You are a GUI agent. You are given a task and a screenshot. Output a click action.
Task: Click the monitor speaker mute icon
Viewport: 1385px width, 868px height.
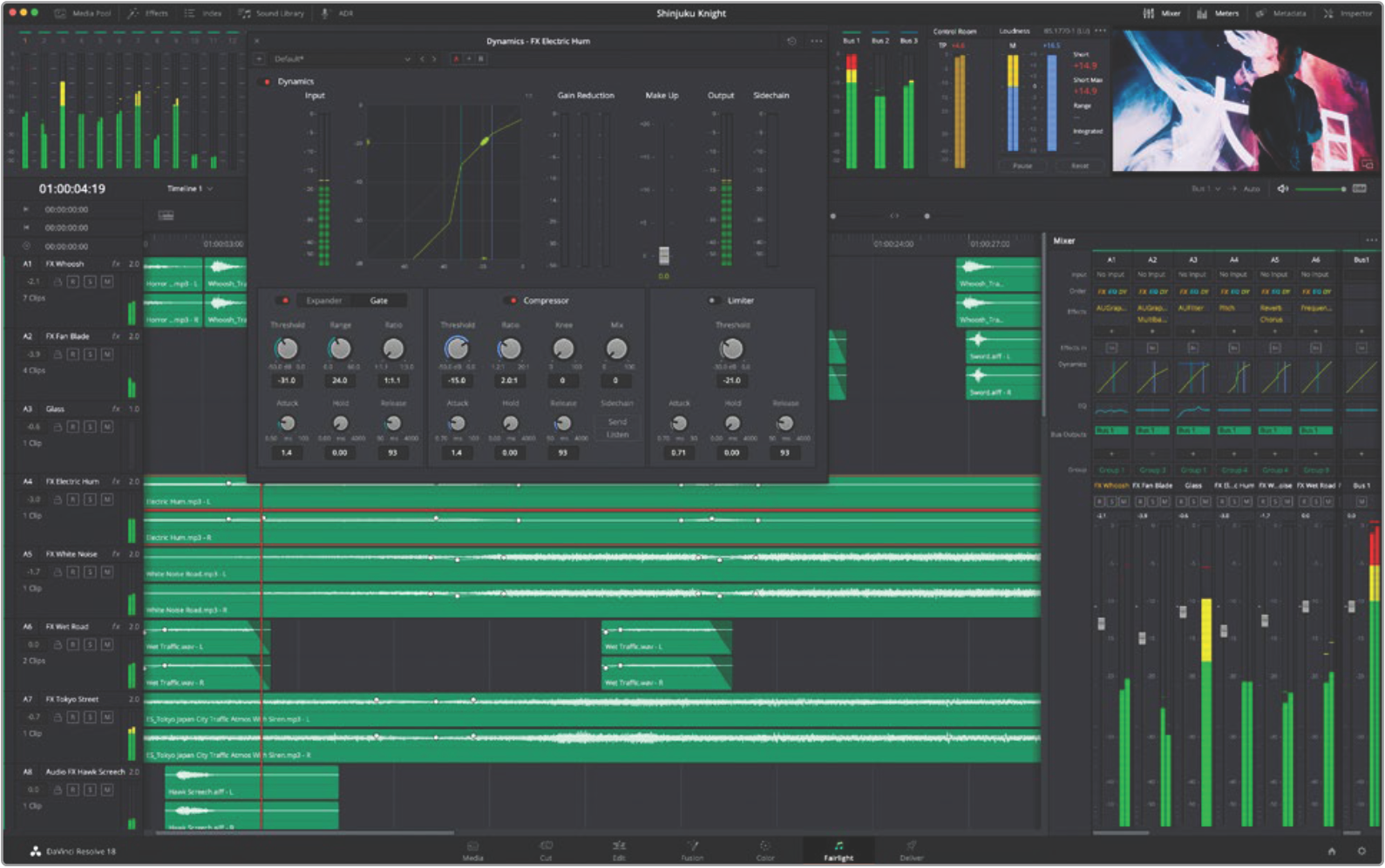pyautogui.click(x=1282, y=189)
